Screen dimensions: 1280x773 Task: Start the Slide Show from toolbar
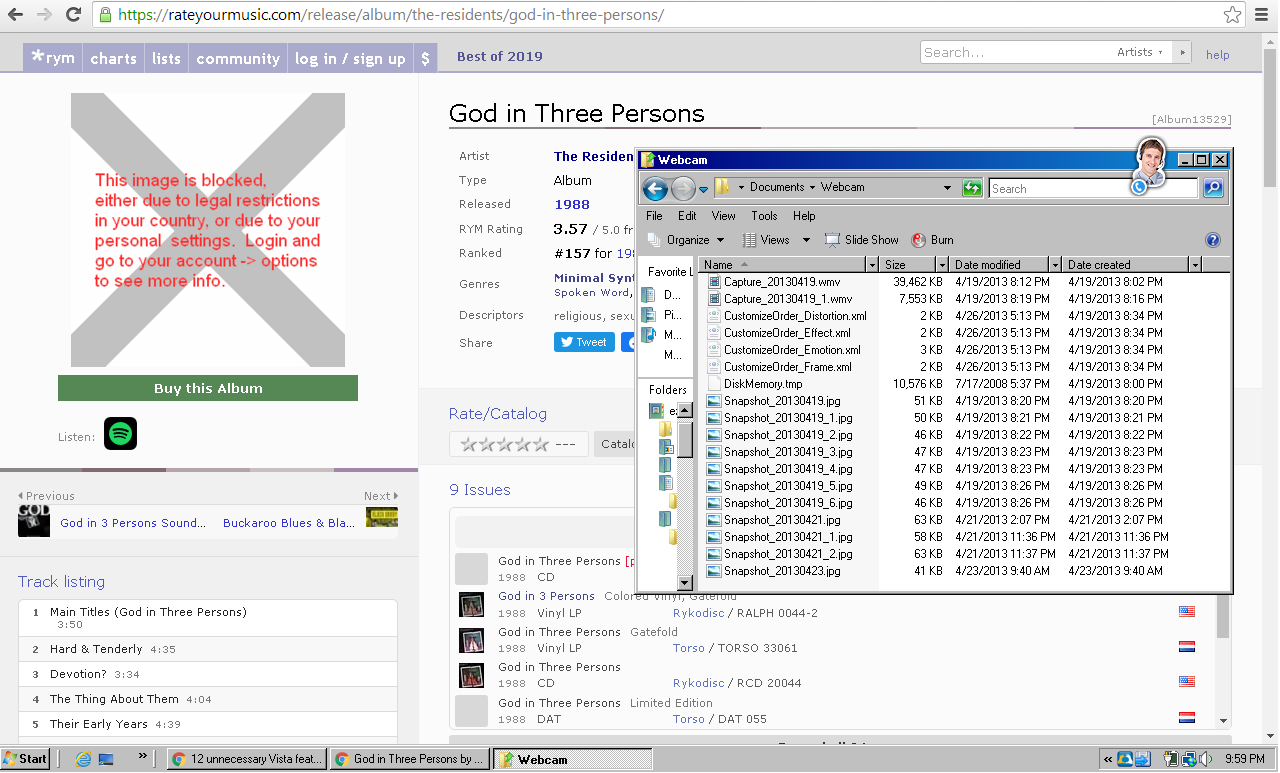pos(861,240)
